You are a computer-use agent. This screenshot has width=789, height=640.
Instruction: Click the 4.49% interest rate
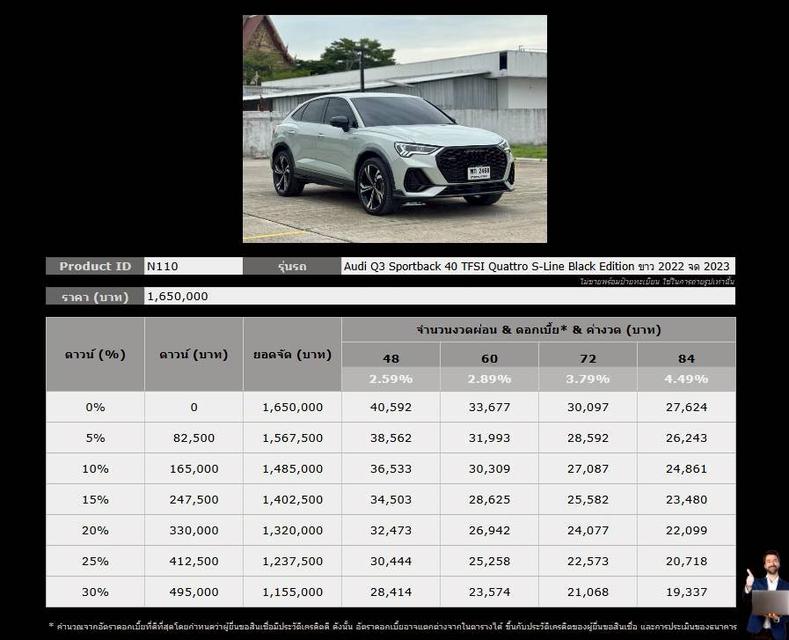click(686, 379)
